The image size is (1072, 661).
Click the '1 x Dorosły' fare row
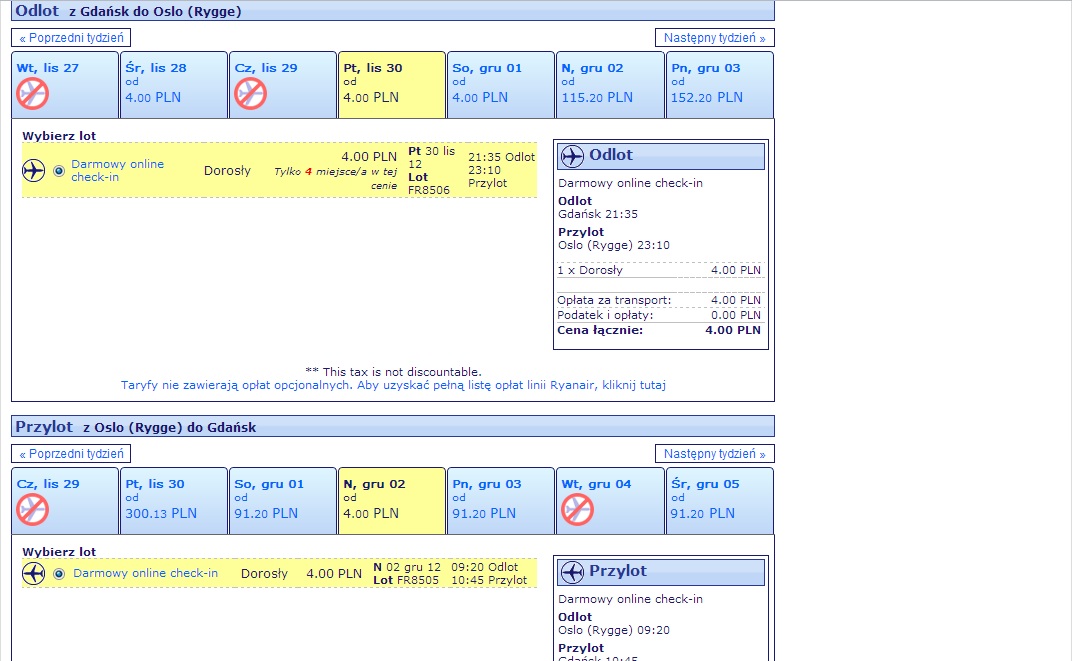(659, 270)
